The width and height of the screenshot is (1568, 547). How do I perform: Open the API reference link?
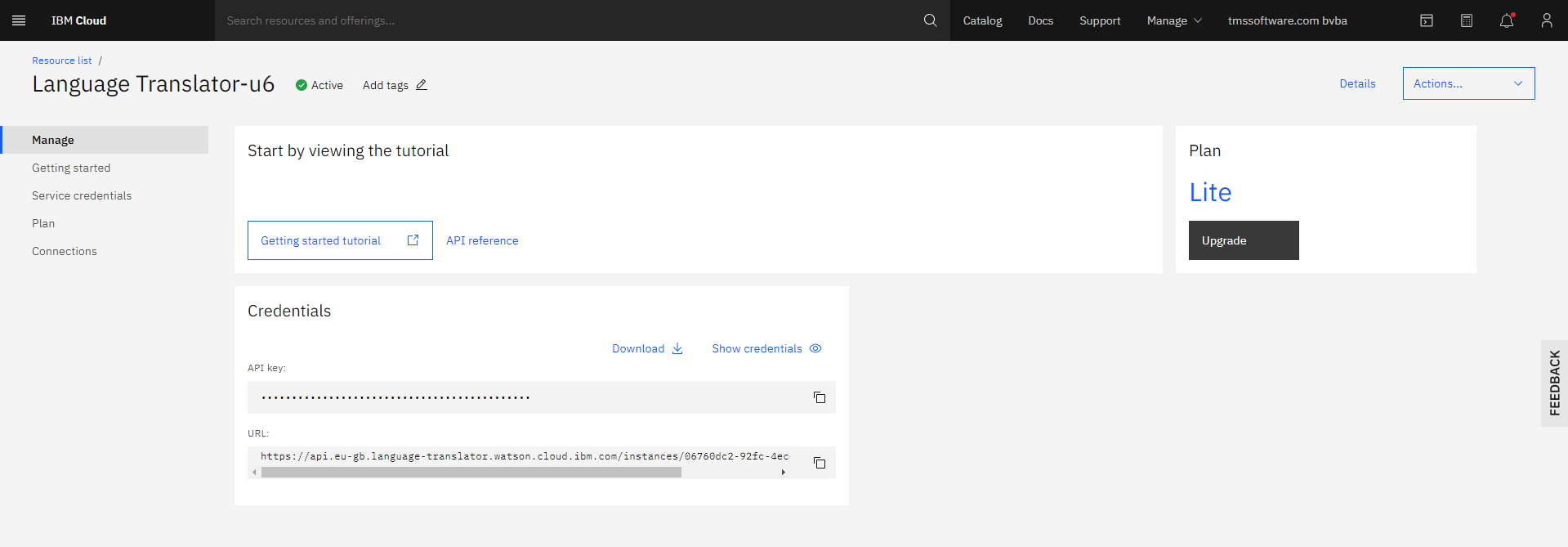(482, 240)
